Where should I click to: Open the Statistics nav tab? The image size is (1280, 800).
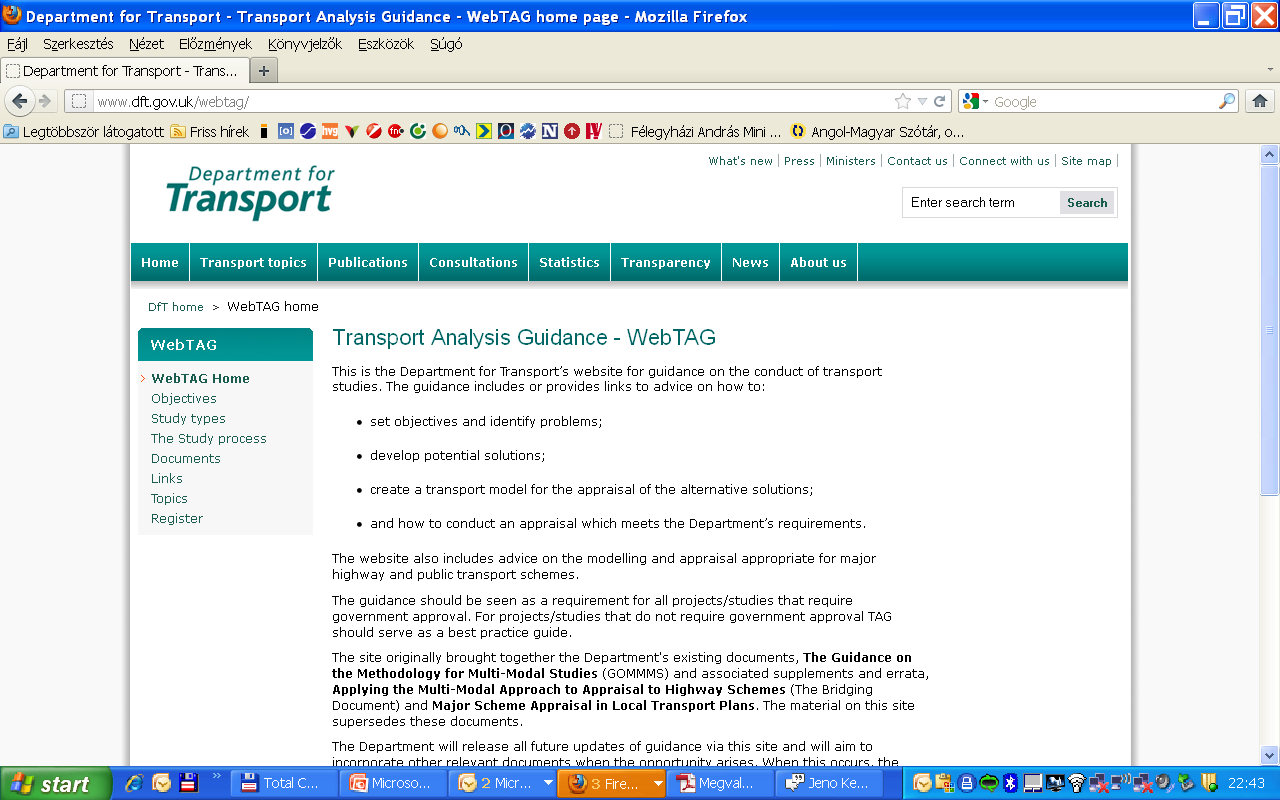click(569, 262)
